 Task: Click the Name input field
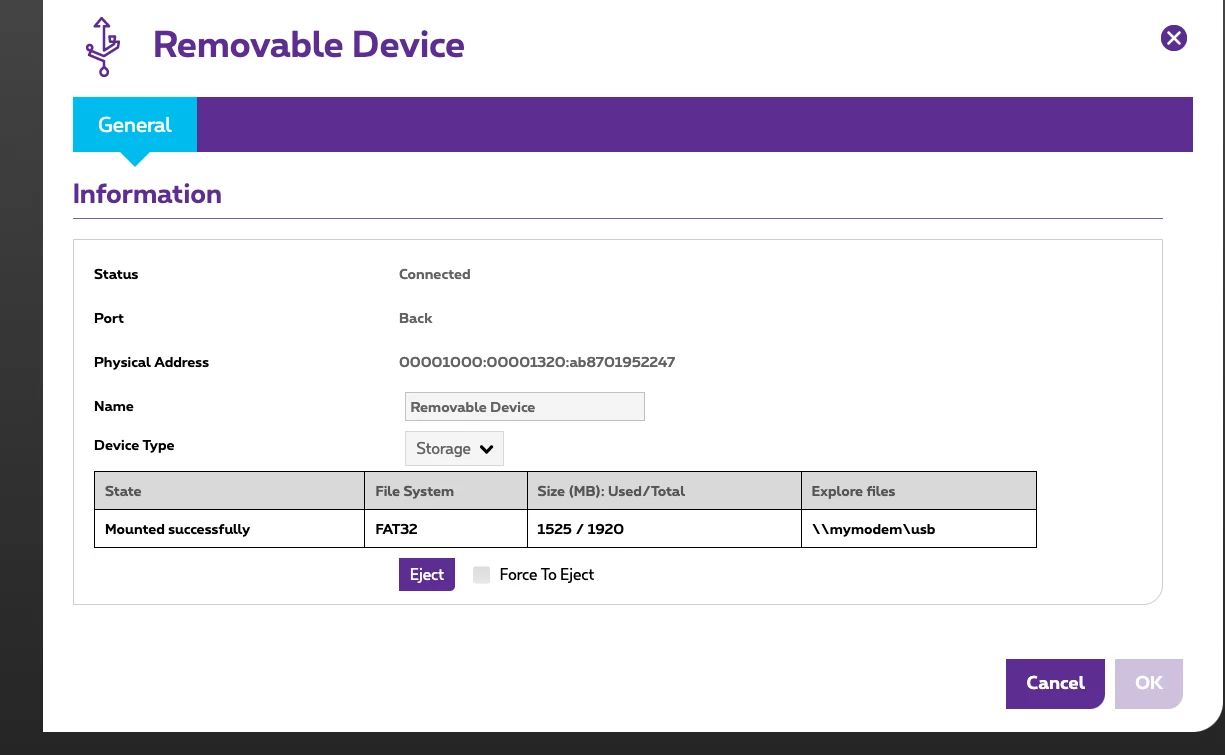pos(524,407)
